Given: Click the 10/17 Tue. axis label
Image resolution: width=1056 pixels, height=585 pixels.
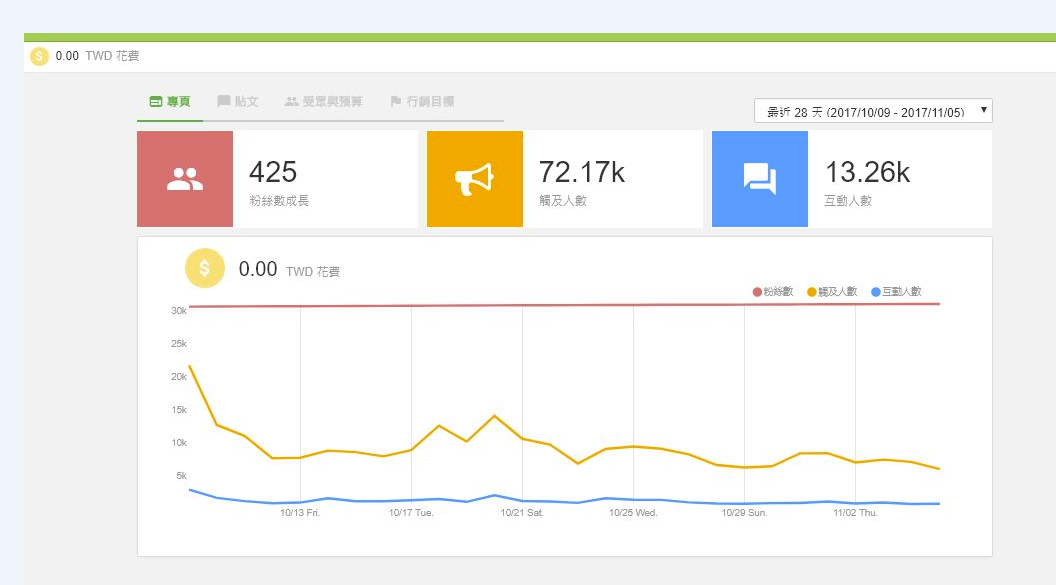Looking at the screenshot, I should pos(411,513).
